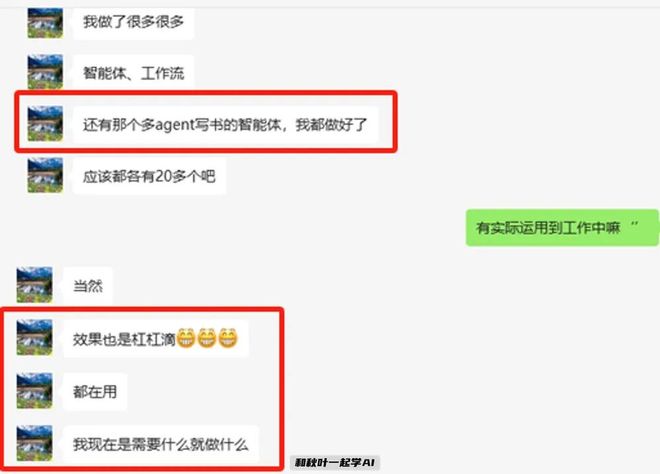Tap avatar next to '当然' reply
Screen dimensions: 660x474
(x=35, y=285)
